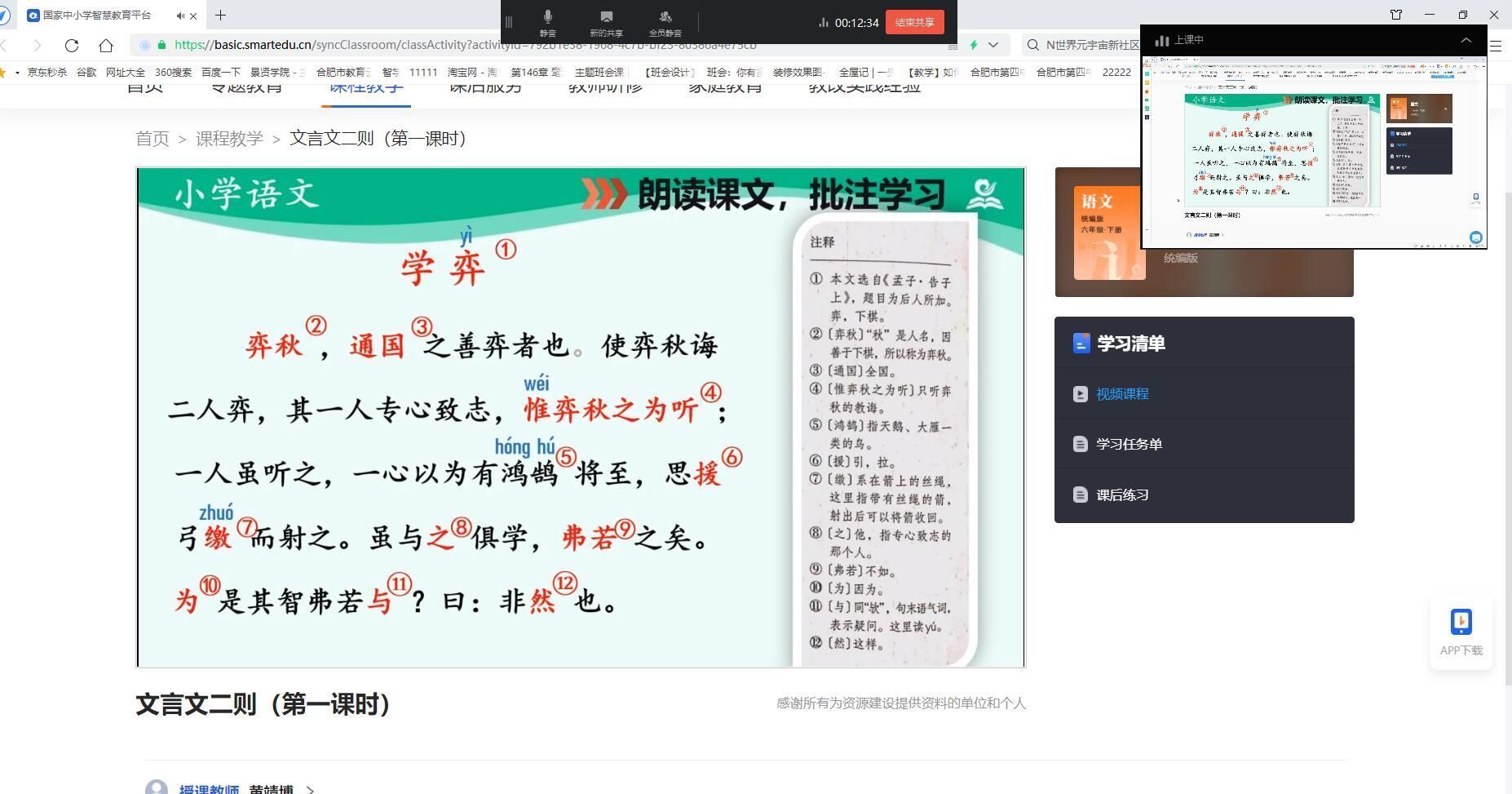
Task: Grab the meeting toolbar drag handle
Action: coord(509,22)
